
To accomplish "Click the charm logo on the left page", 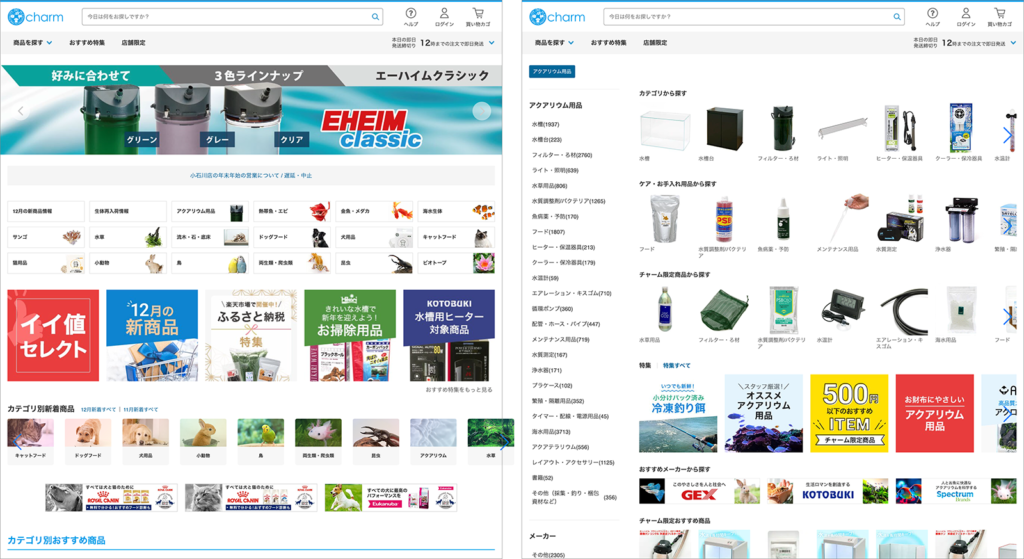I will pyautogui.click(x=36, y=17).
